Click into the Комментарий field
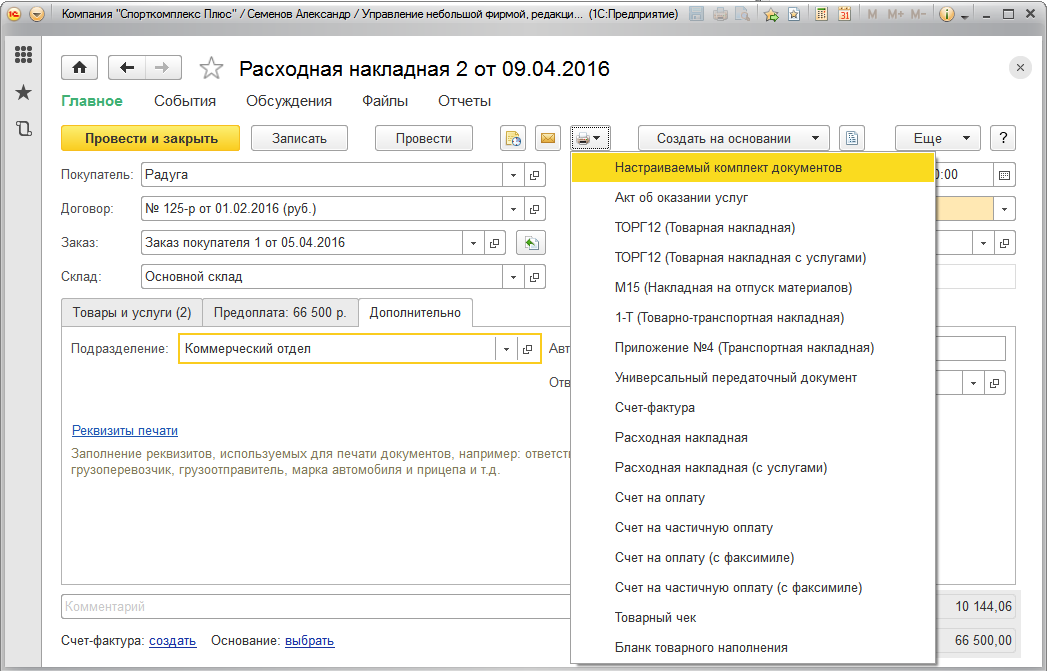 click(310, 607)
